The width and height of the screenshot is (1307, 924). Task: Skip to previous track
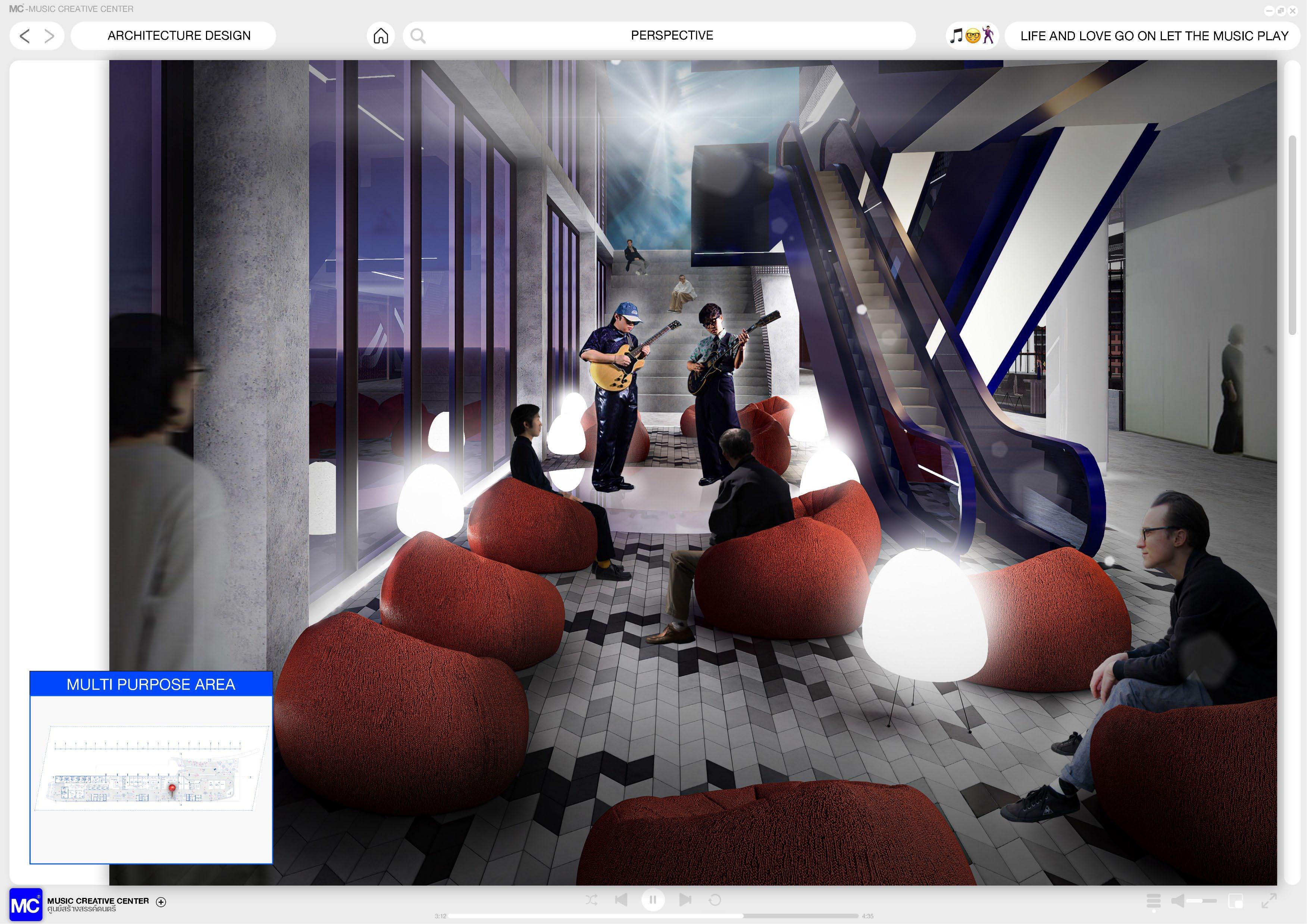click(x=621, y=899)
